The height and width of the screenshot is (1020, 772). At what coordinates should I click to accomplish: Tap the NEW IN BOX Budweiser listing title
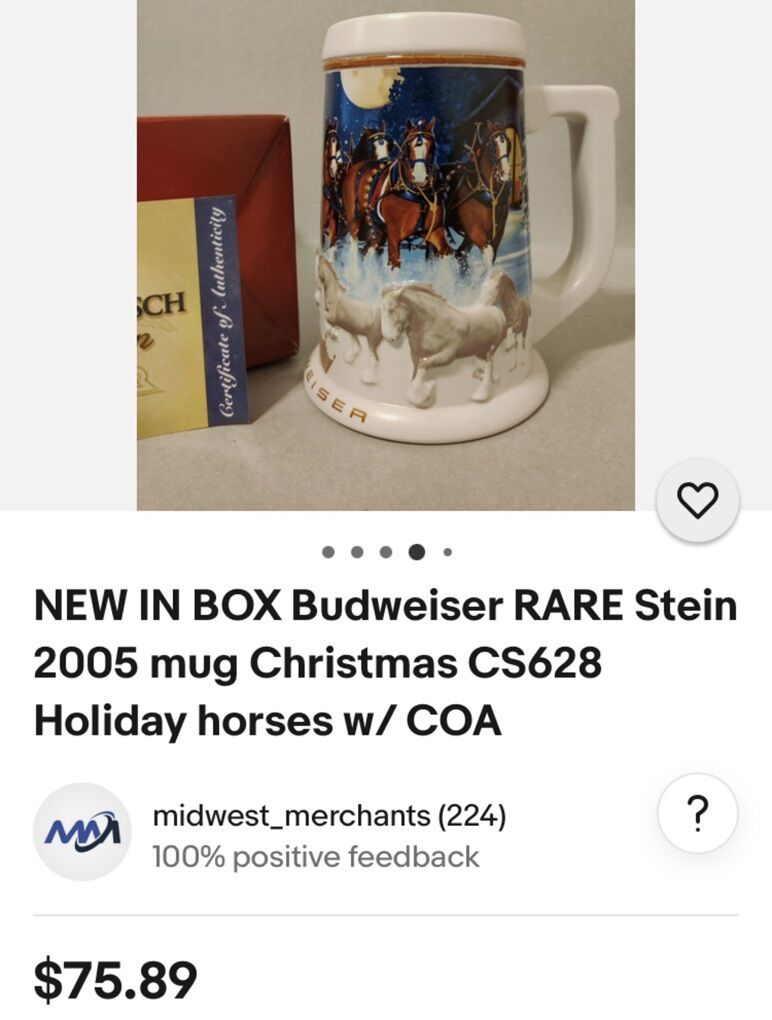(386, 663)
